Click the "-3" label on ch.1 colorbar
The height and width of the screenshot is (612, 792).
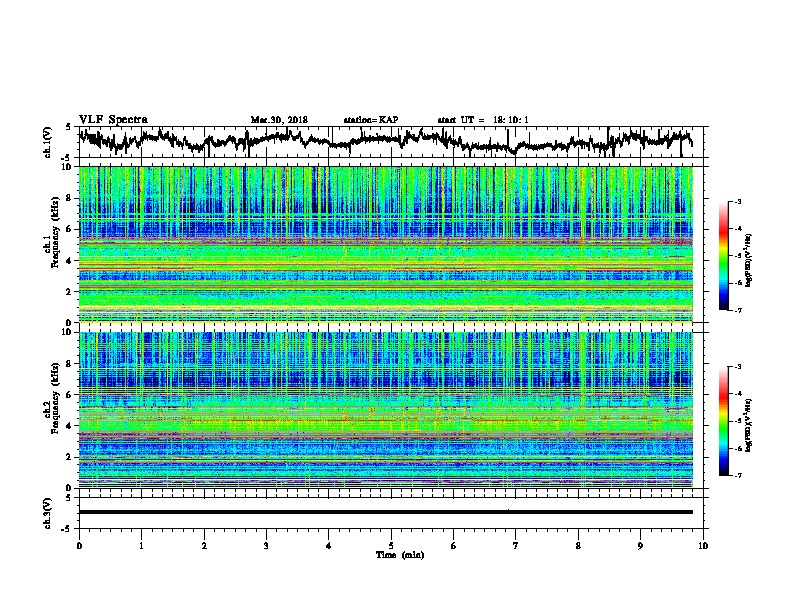[x=737, y=201]
